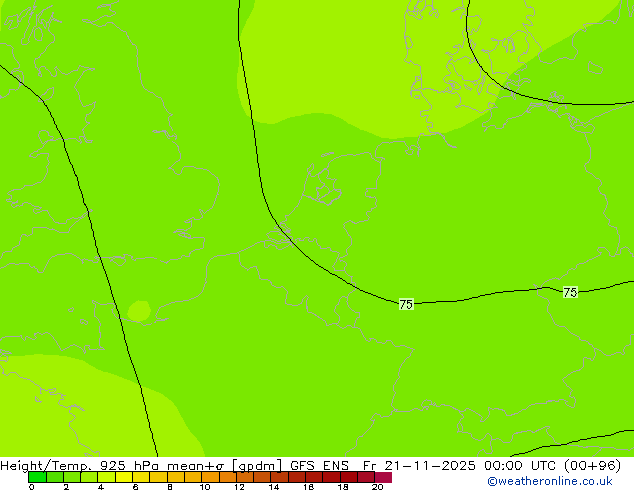Click the '925 hPa' level text
Viewport: 634px width, 490px height.
pyautogui.click(x=129, y=465)
